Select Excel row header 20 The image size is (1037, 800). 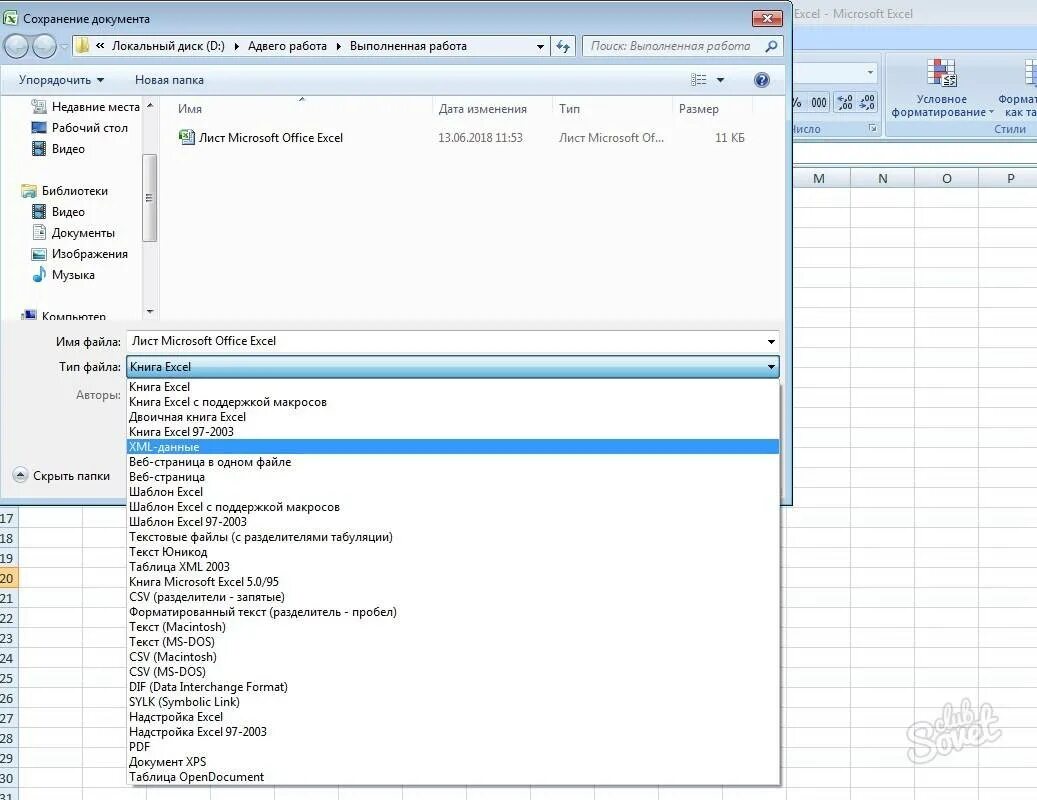click(x=8, y=579)
